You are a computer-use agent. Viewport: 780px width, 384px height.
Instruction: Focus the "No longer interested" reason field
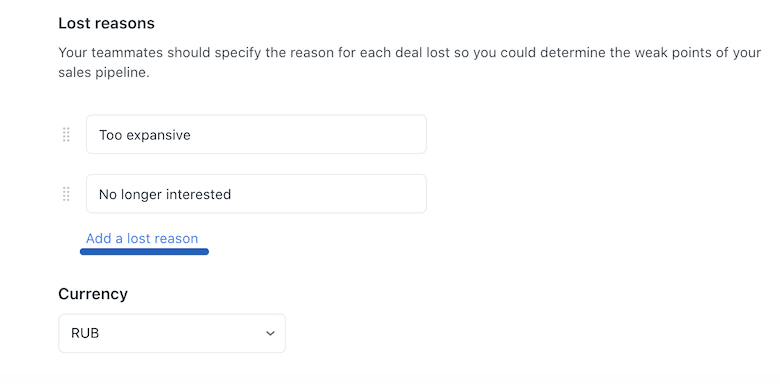[x=256, y=193]
